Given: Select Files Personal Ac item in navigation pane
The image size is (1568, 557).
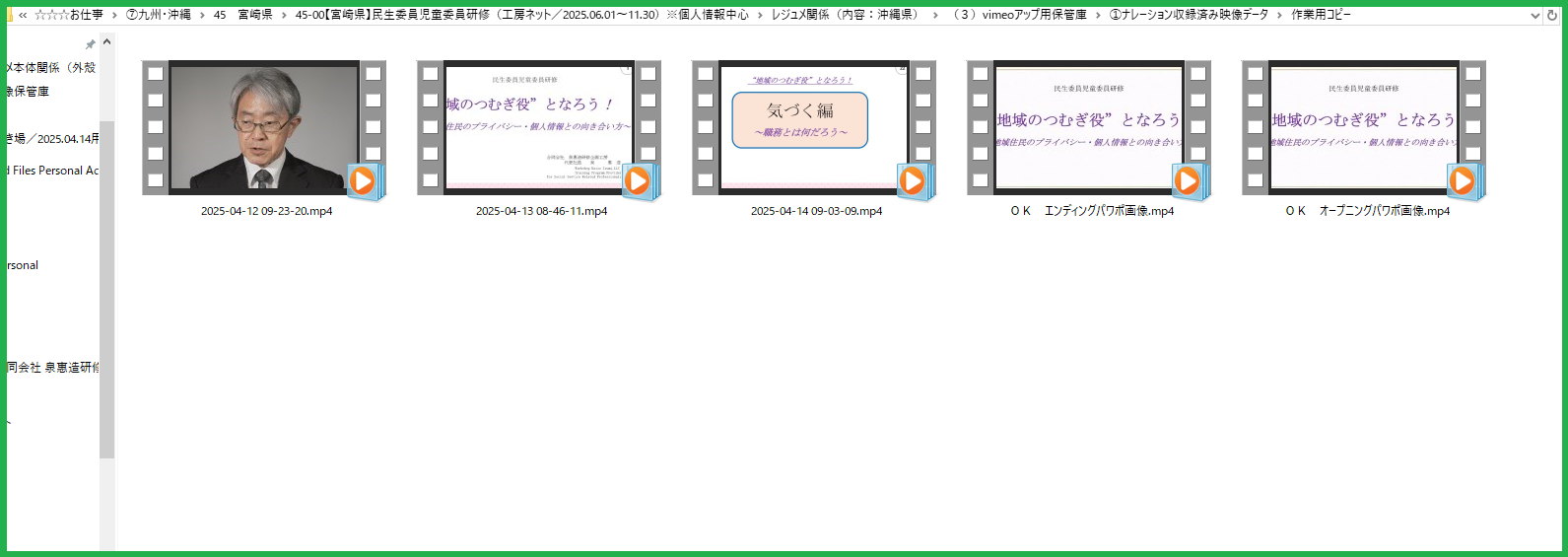Looking at the screenshot, I should [x=53, y=170].
